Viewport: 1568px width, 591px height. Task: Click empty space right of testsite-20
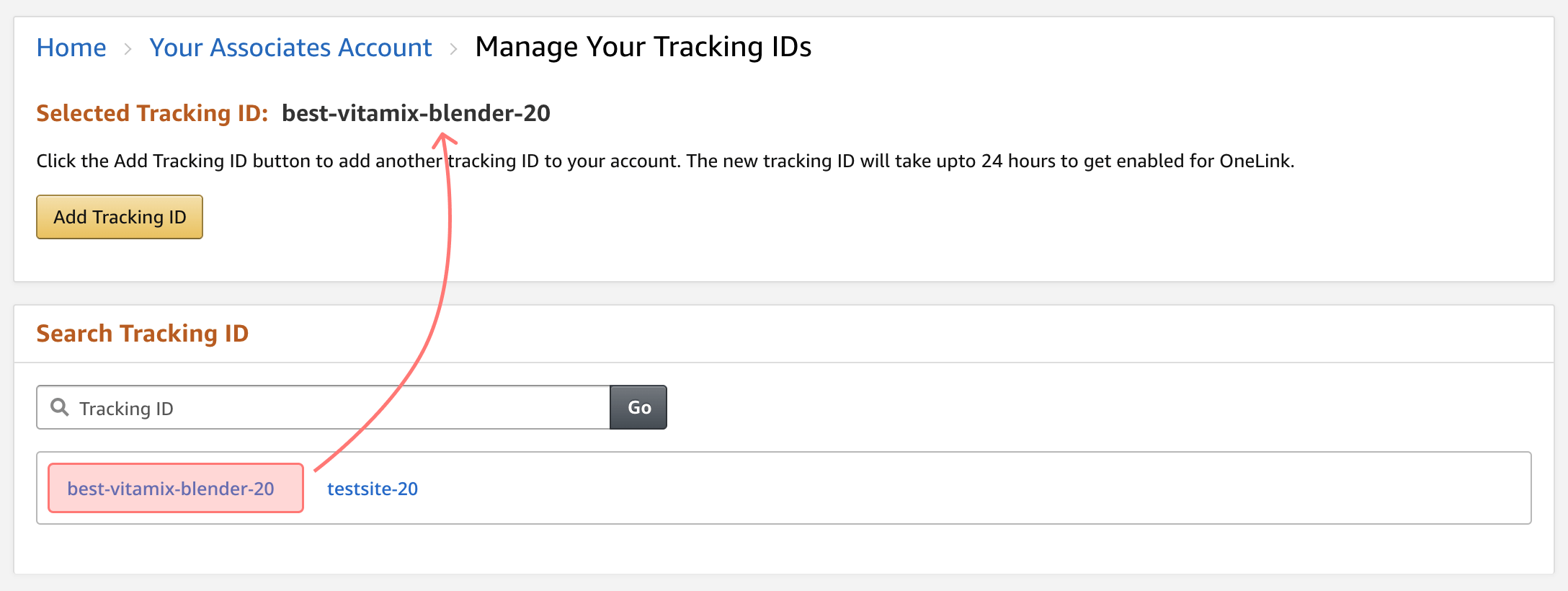click(937, 489)
